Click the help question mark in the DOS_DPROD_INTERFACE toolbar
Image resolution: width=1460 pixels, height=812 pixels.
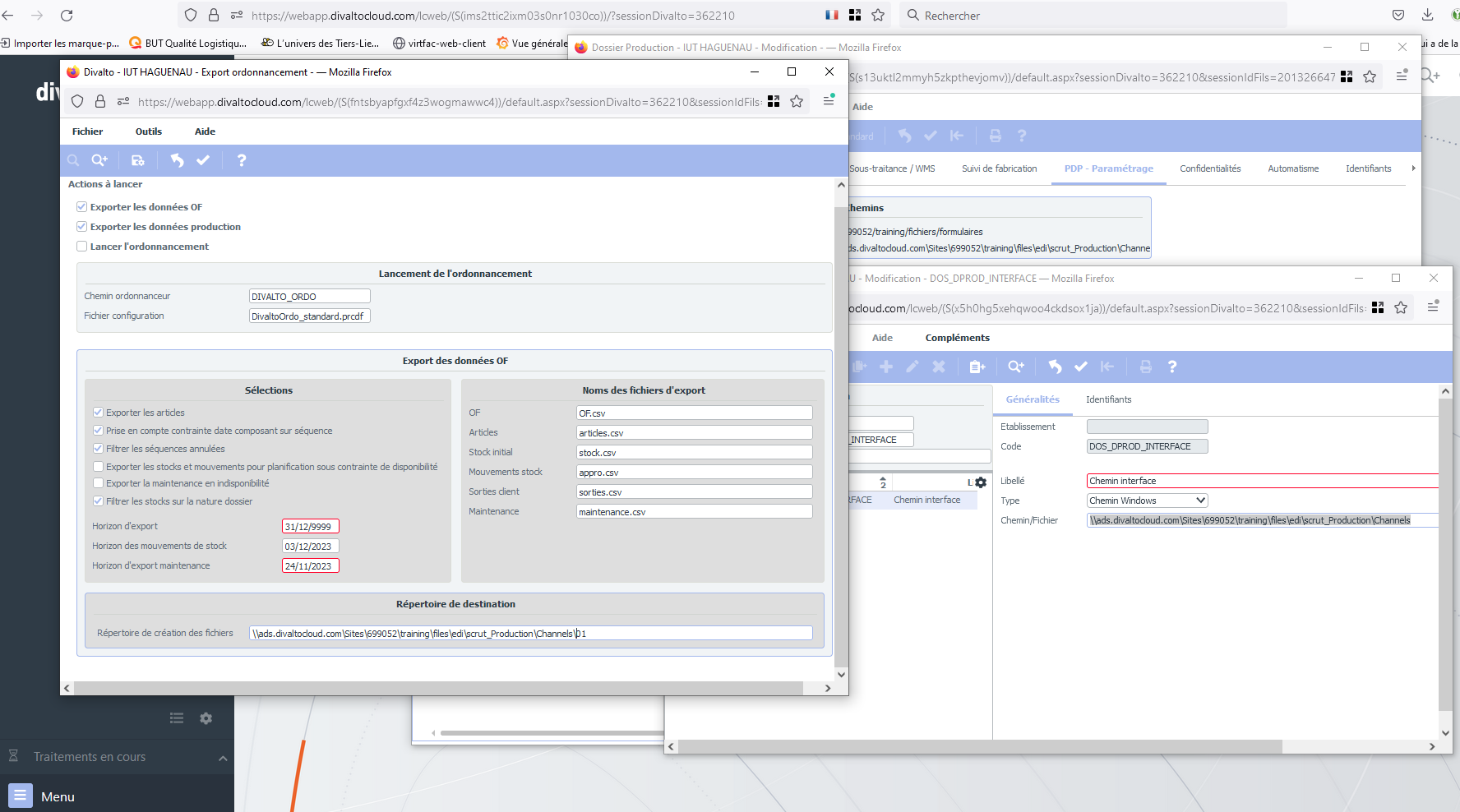coord(1172,367)
